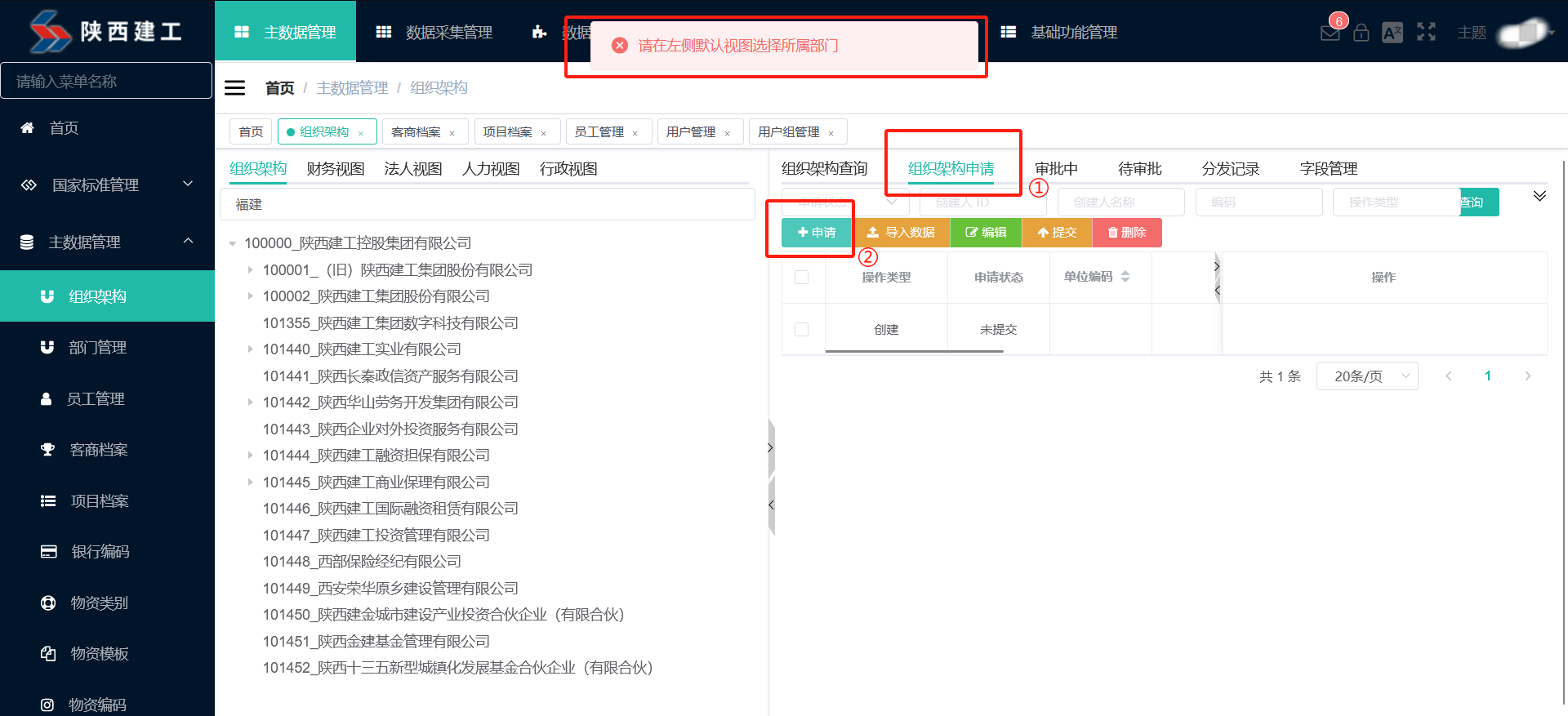Click the language translate icon
This screenshot has height=716, width=1568.
pos(1392,33)
